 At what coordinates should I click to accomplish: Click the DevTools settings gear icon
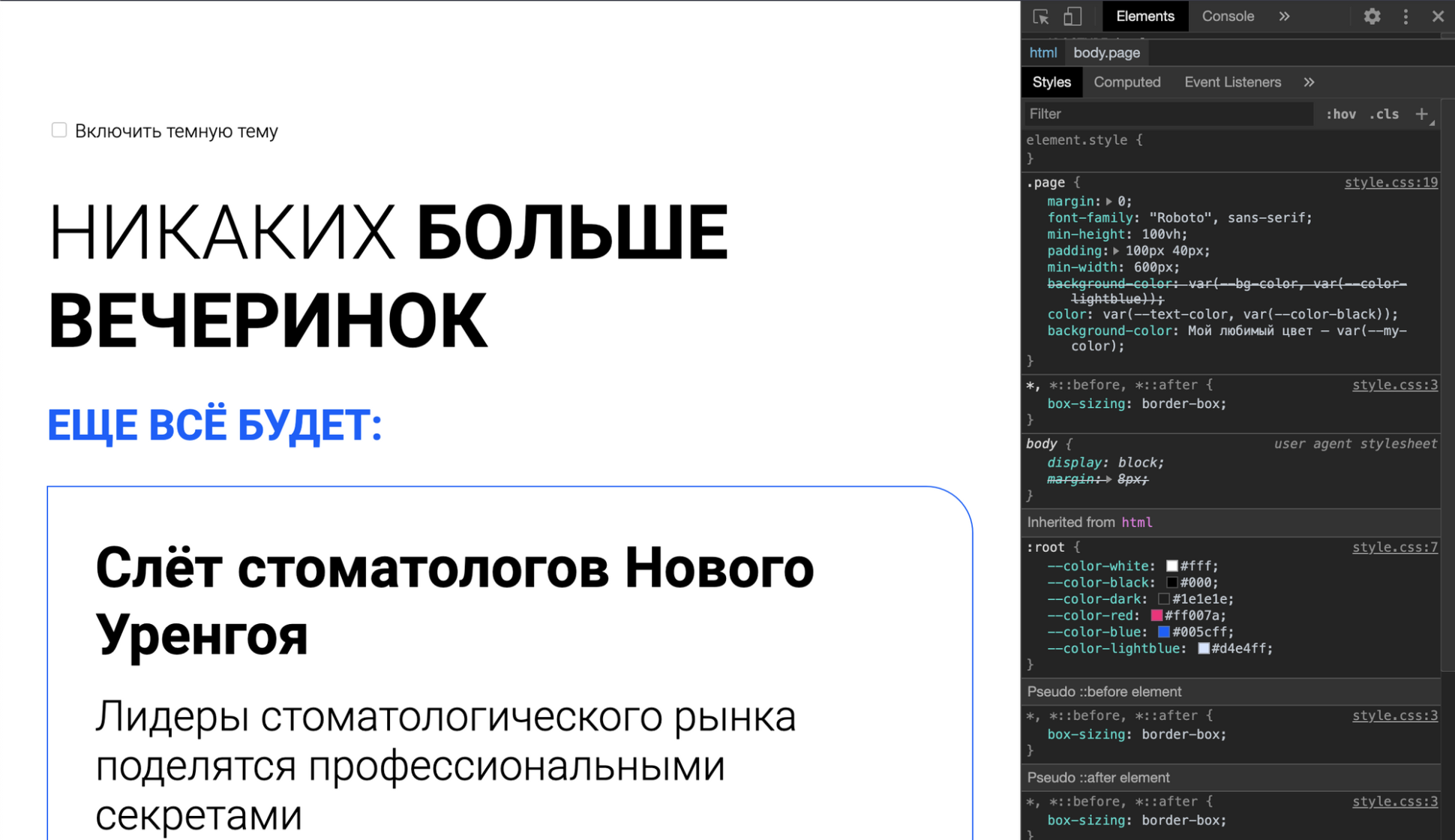point(1372,16)
